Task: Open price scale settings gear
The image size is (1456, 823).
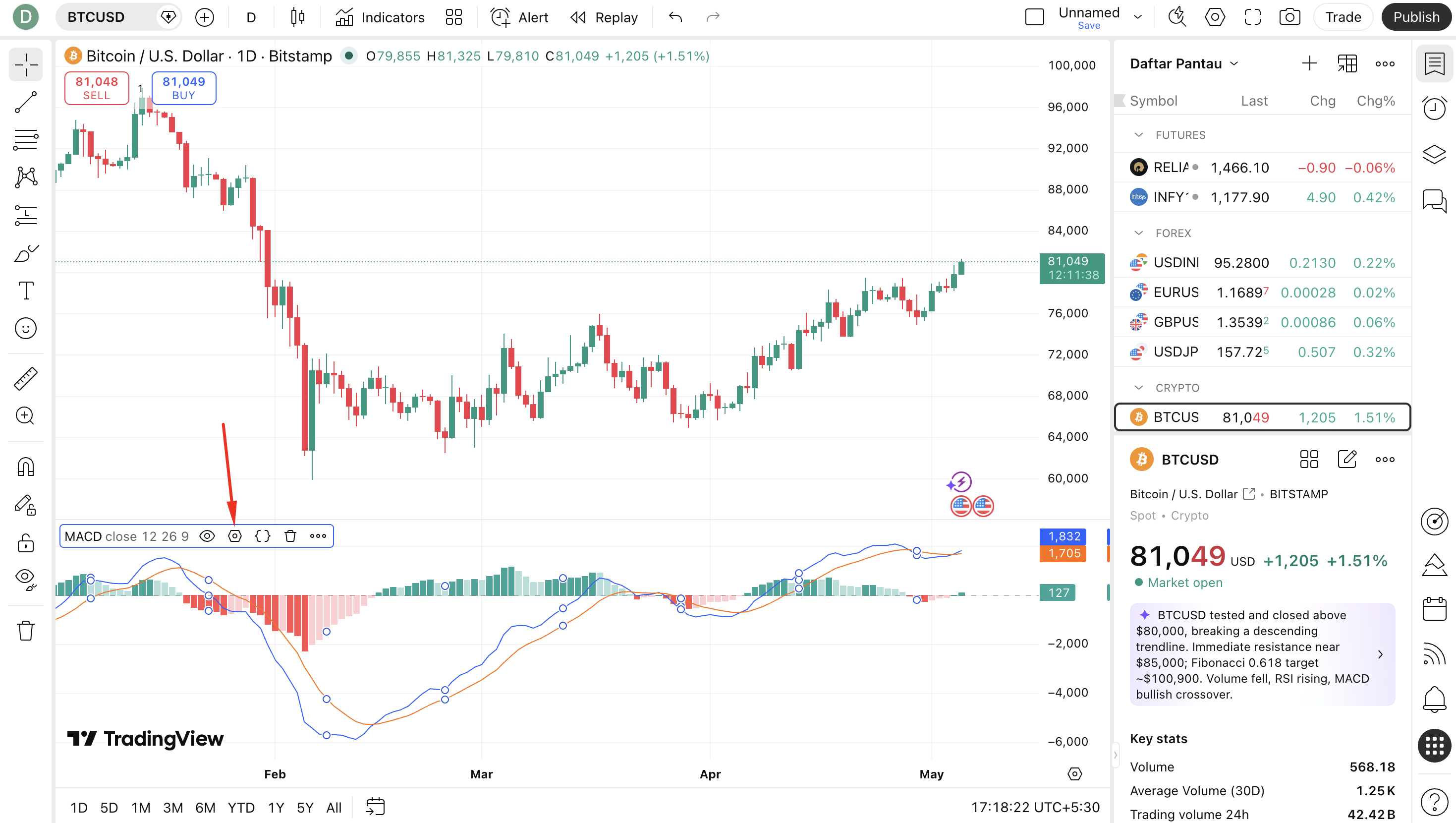Action: 1074,774
